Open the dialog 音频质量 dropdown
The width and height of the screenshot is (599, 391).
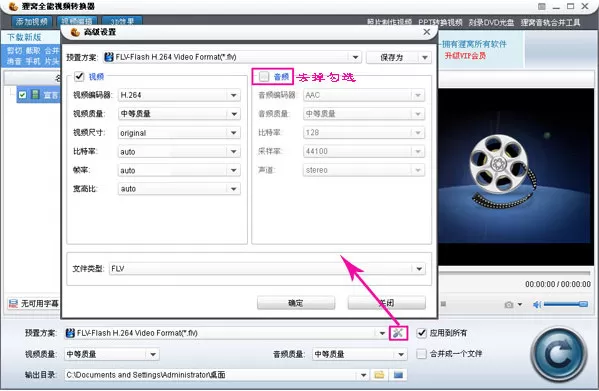coord(364,114)
